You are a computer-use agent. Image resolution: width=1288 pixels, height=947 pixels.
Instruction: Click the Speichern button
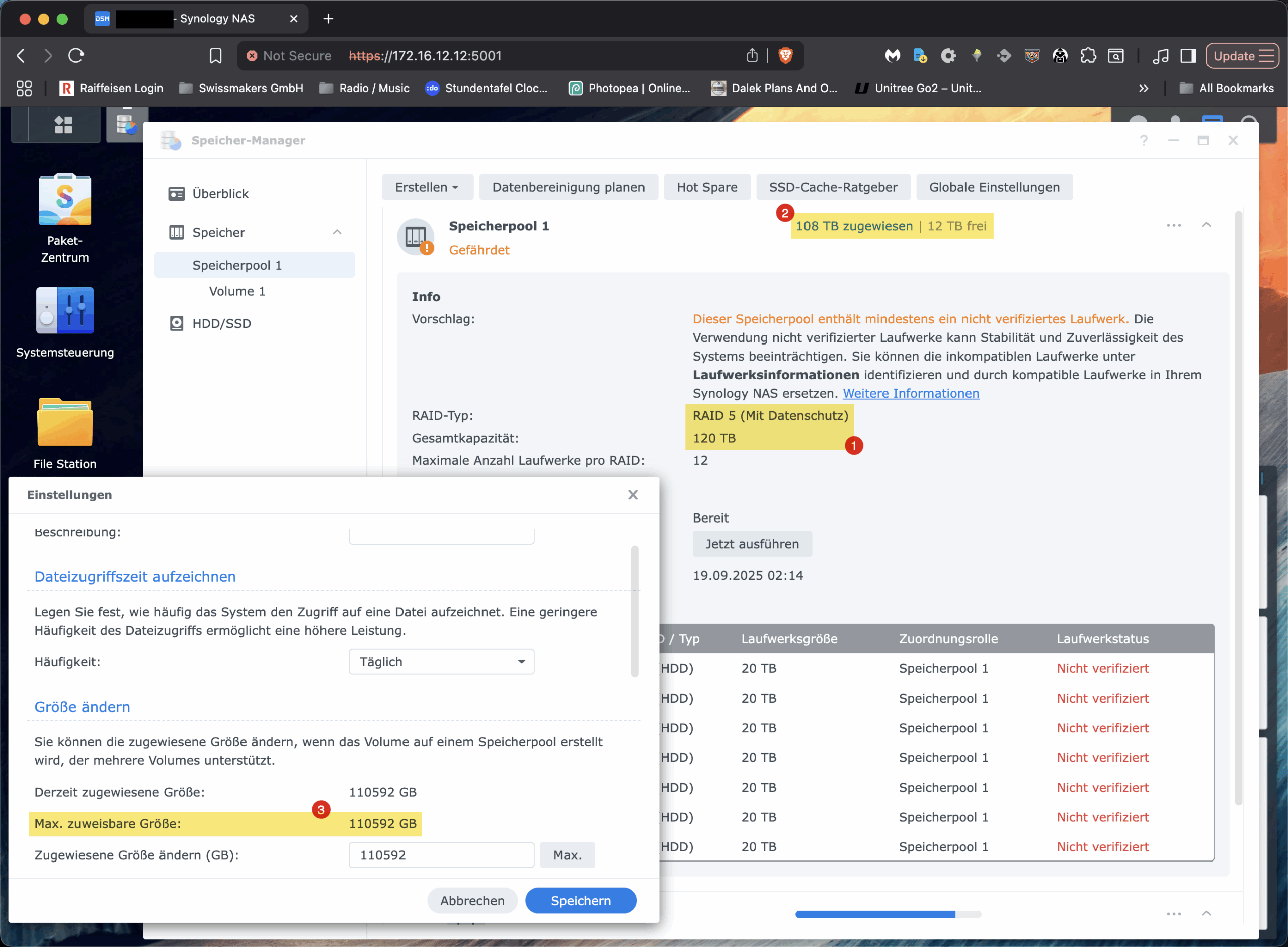580,901
